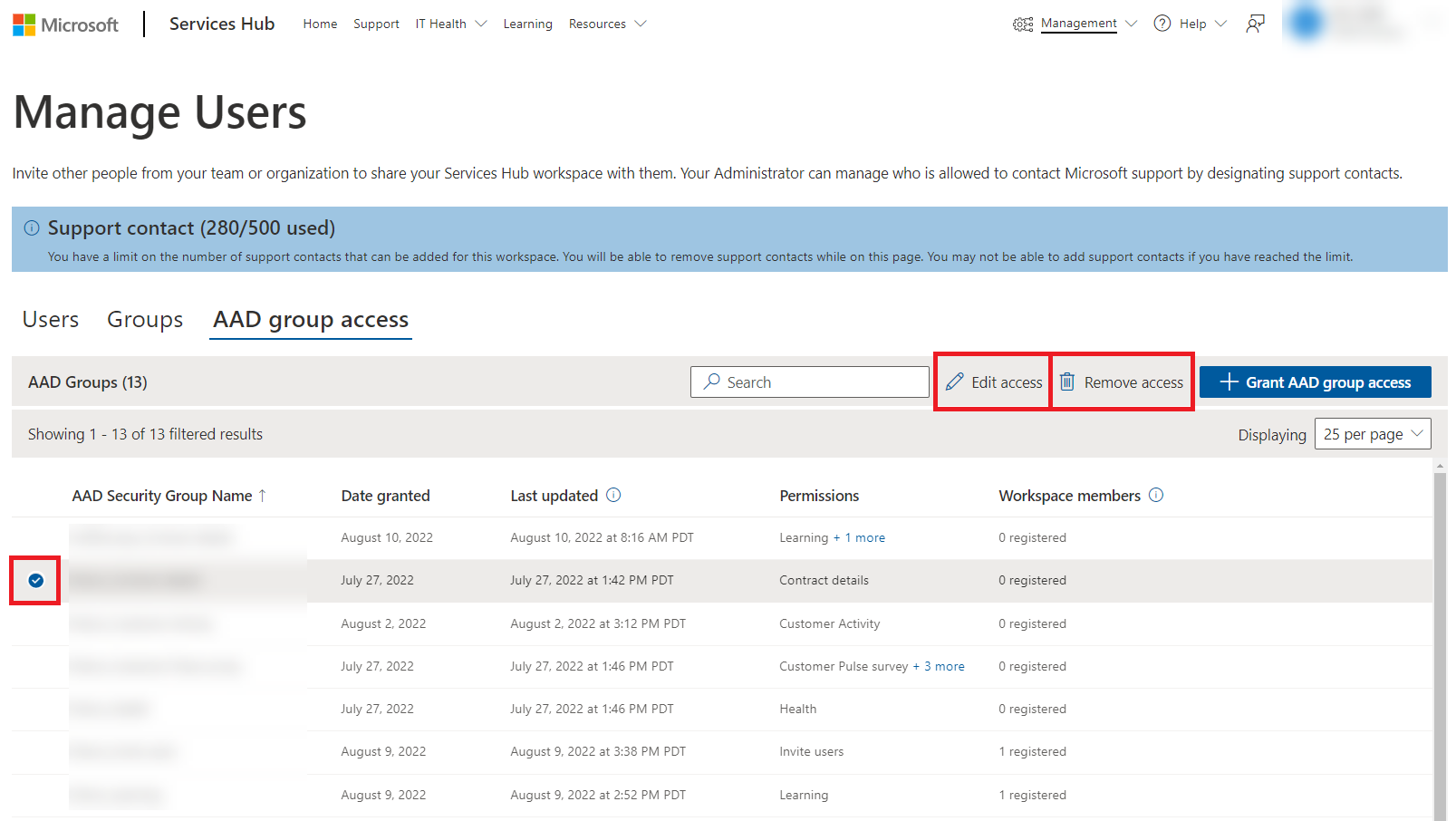Sort by AAD Security Group Name arrow

coord(262,495)
